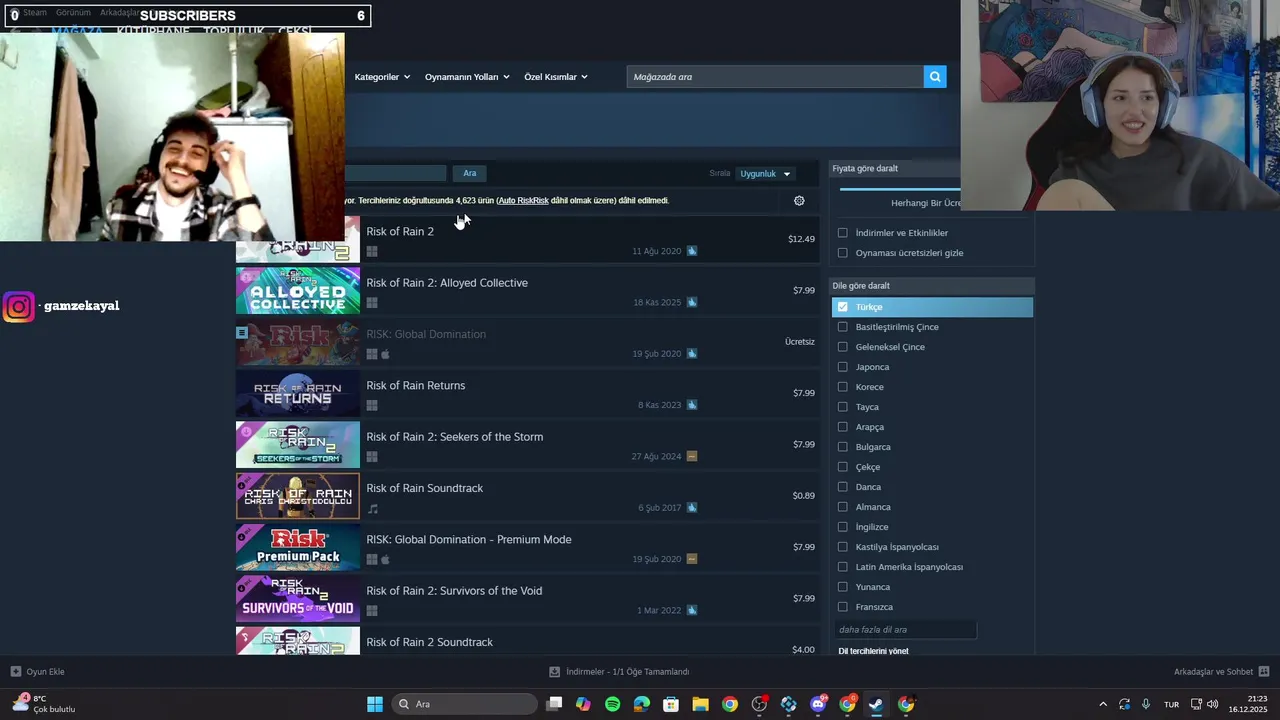Check the Japonca language filter

point(843,367)
